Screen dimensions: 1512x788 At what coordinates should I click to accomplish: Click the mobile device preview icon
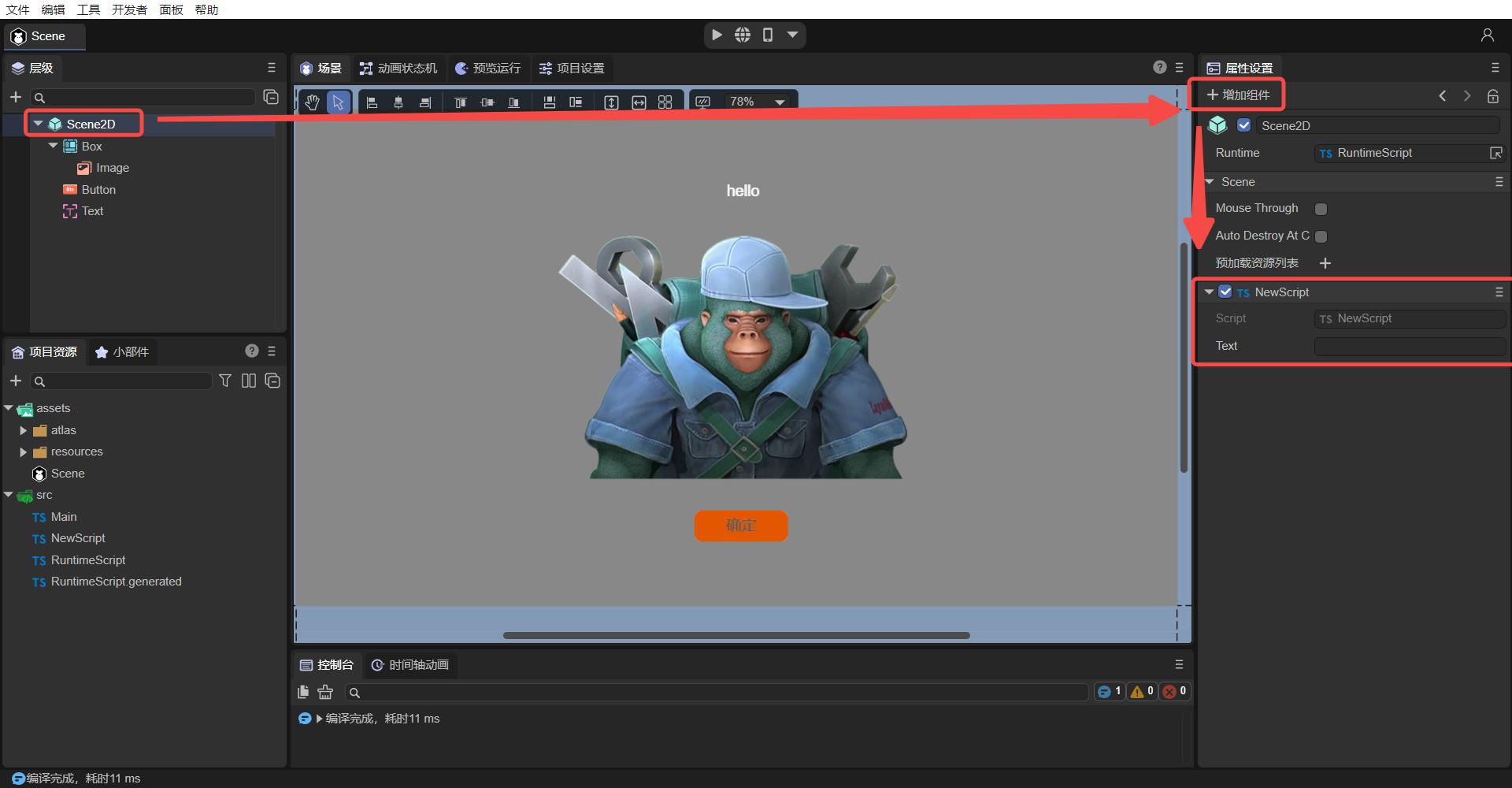point(768,35)
